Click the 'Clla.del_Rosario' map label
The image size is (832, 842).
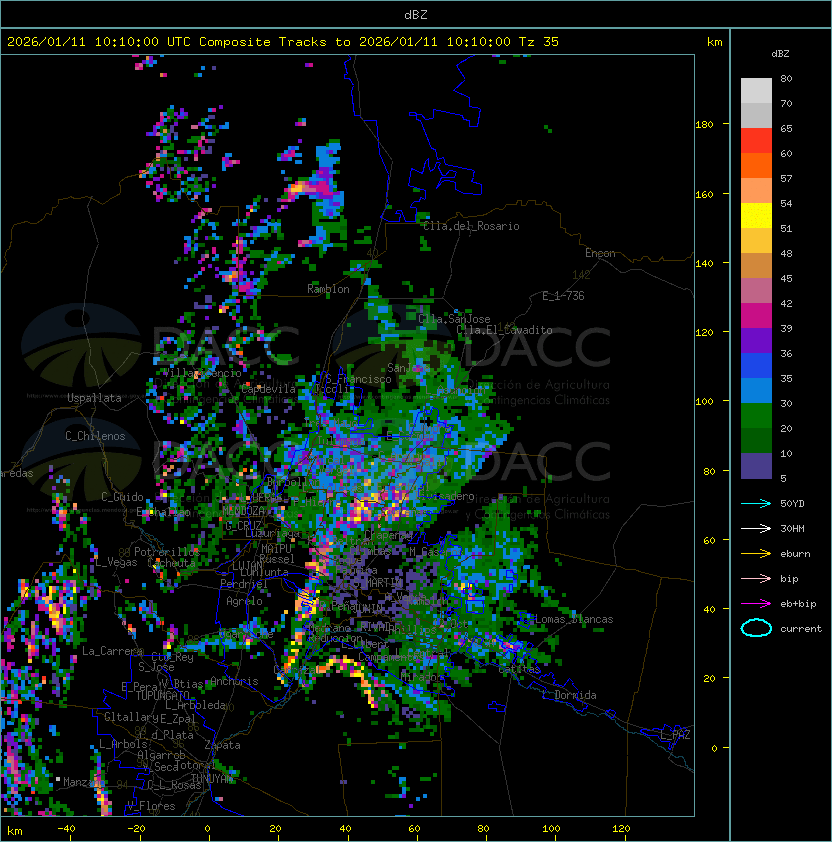tap(471, 226)
